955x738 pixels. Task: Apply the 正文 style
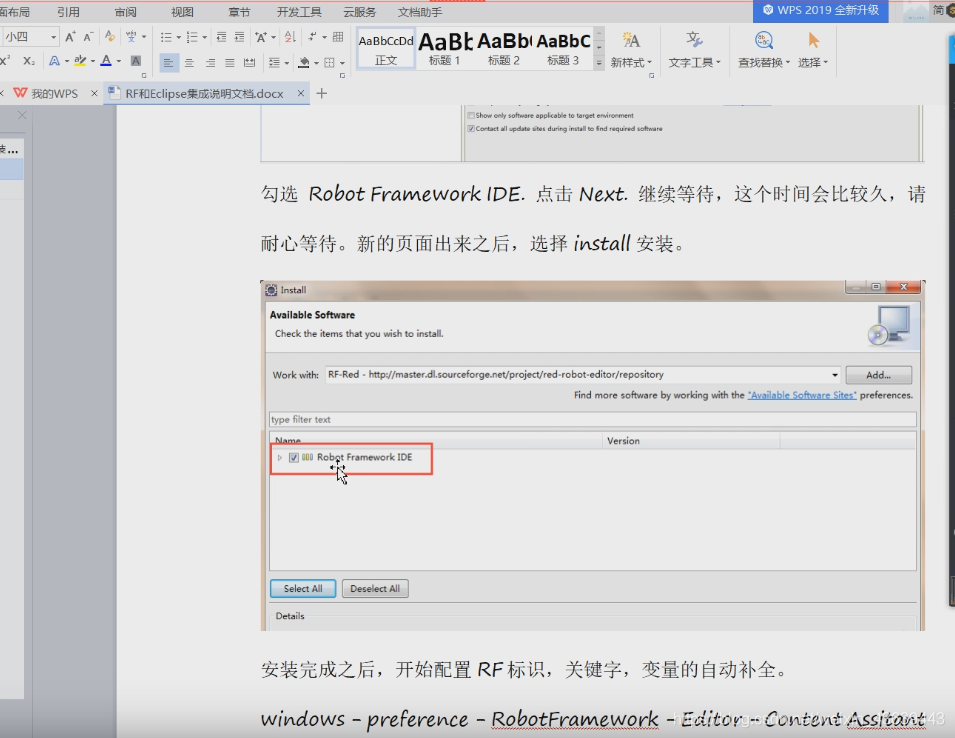click(386, 48)
